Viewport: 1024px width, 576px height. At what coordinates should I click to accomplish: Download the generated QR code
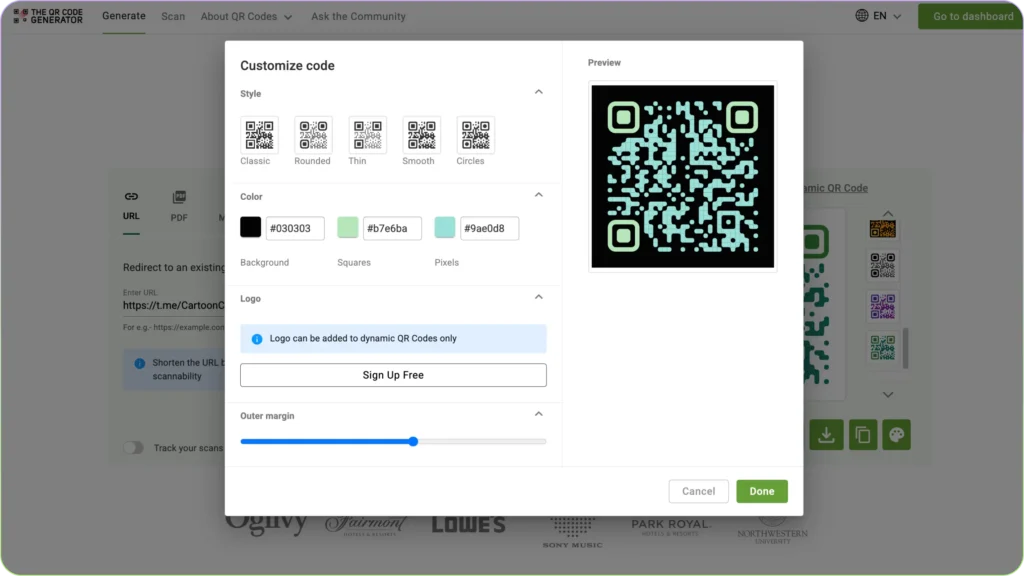(826, 435)
